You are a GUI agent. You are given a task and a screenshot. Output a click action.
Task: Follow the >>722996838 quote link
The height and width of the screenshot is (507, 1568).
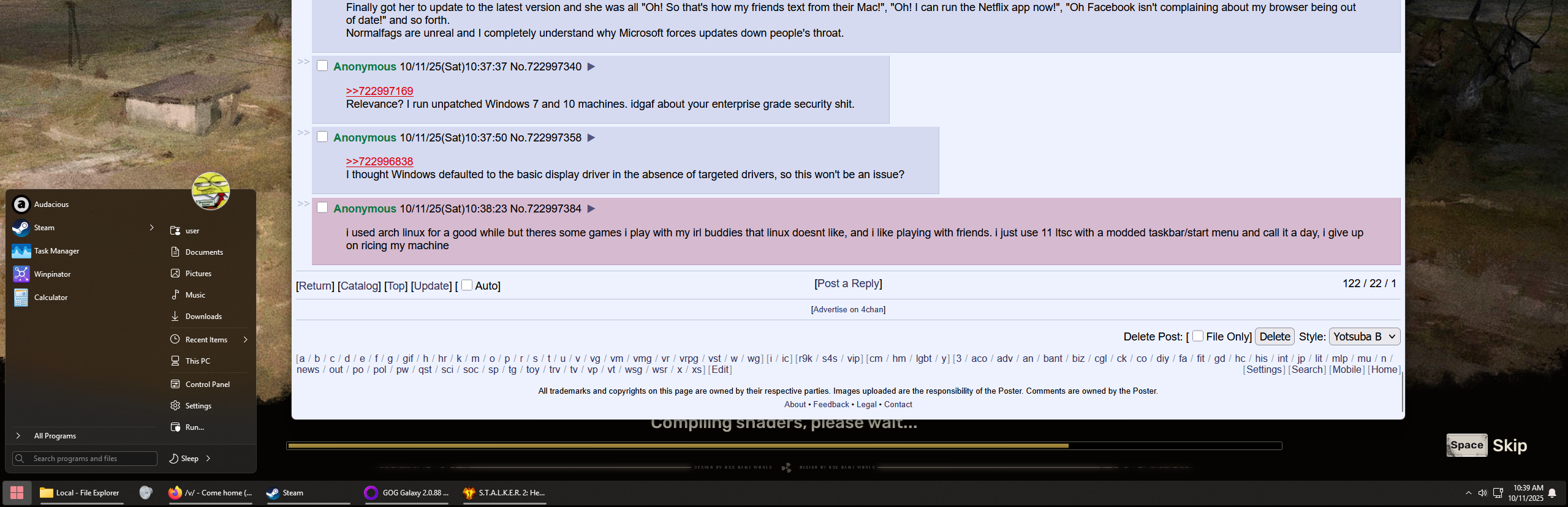coord(380,162)
